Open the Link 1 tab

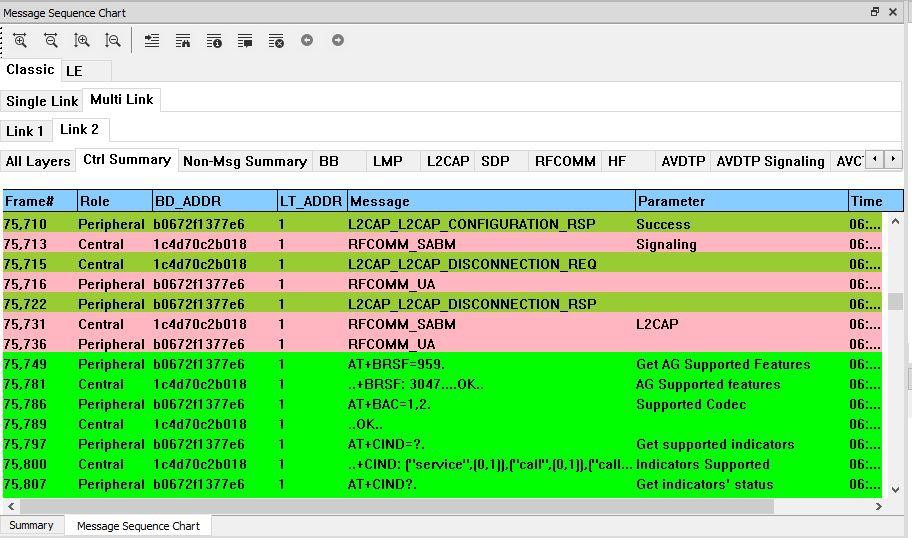click(25, 131)
